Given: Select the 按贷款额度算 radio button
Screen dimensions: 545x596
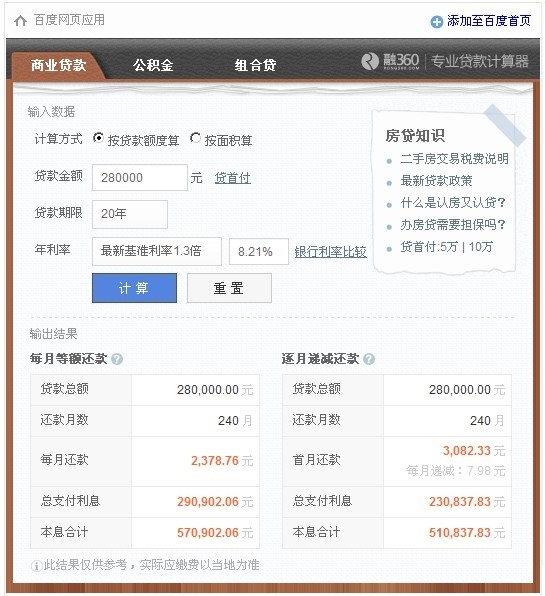Looking at the screenshot, I should 98,138.
